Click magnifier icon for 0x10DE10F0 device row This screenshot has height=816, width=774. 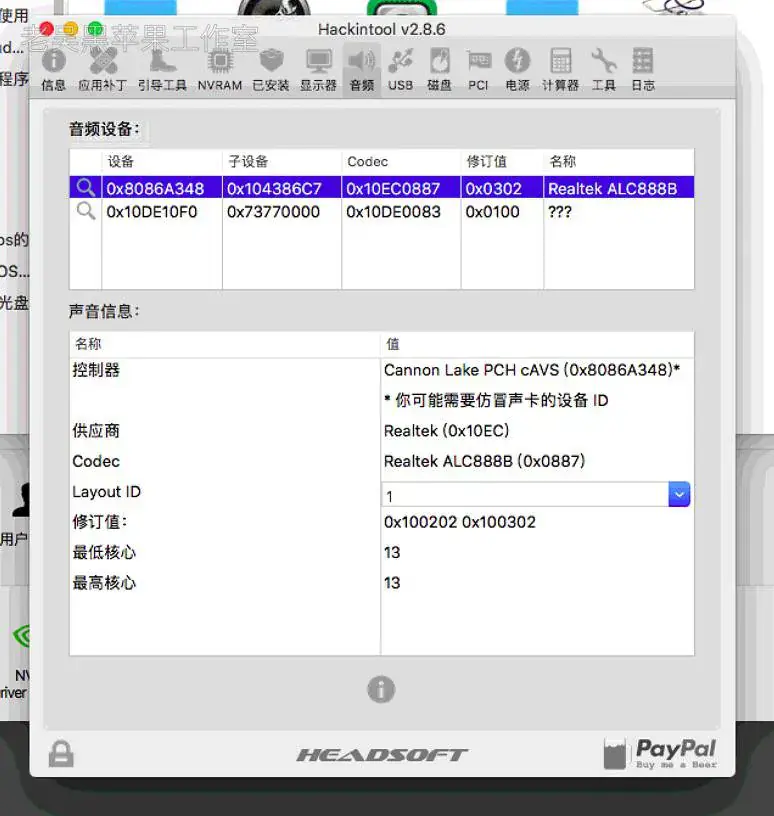85,211
